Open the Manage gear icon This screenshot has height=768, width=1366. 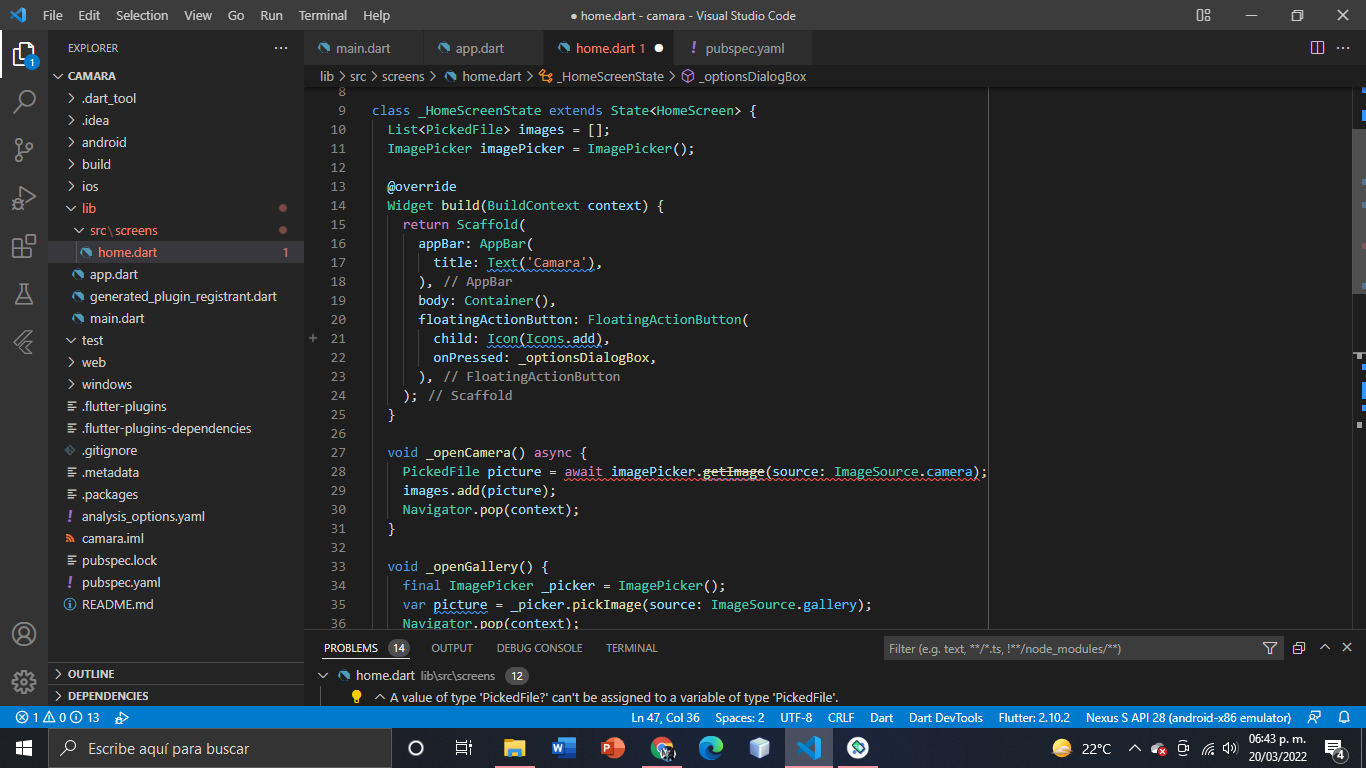(x=24, y=682)
